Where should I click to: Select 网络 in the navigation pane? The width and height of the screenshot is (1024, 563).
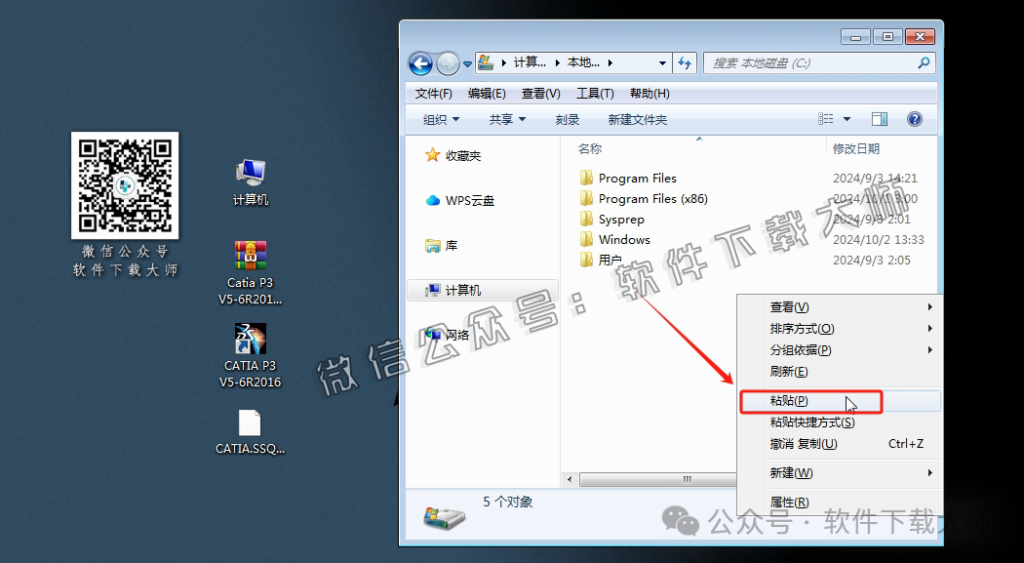[447, 335]
